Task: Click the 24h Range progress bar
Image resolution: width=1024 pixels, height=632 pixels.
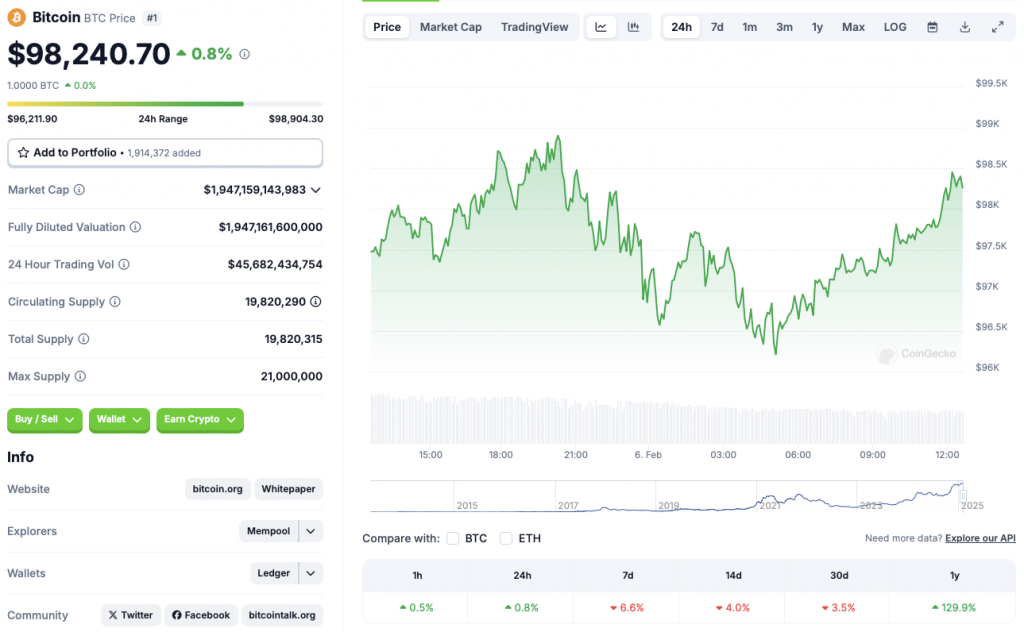Action: point(165,103)
